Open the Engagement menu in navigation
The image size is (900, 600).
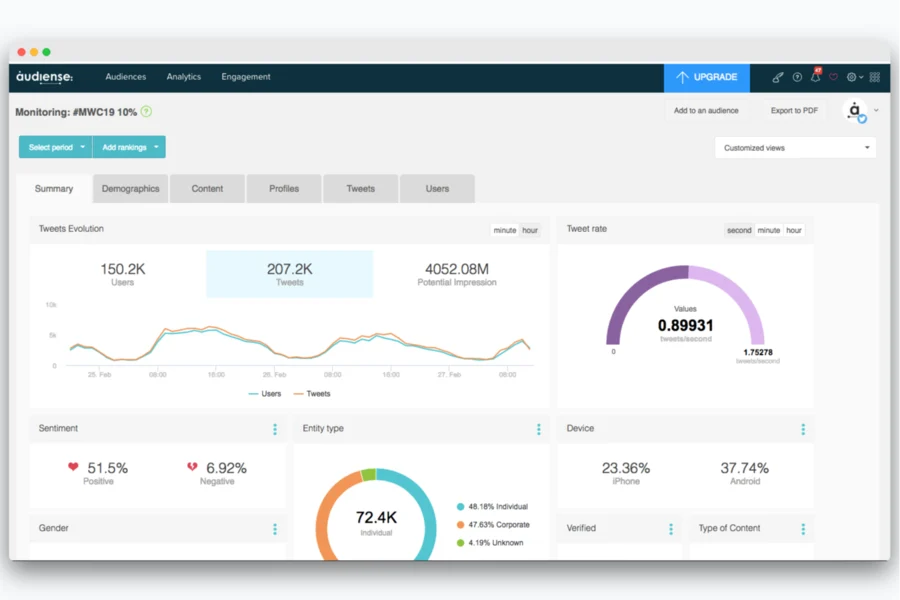[245, 77]
